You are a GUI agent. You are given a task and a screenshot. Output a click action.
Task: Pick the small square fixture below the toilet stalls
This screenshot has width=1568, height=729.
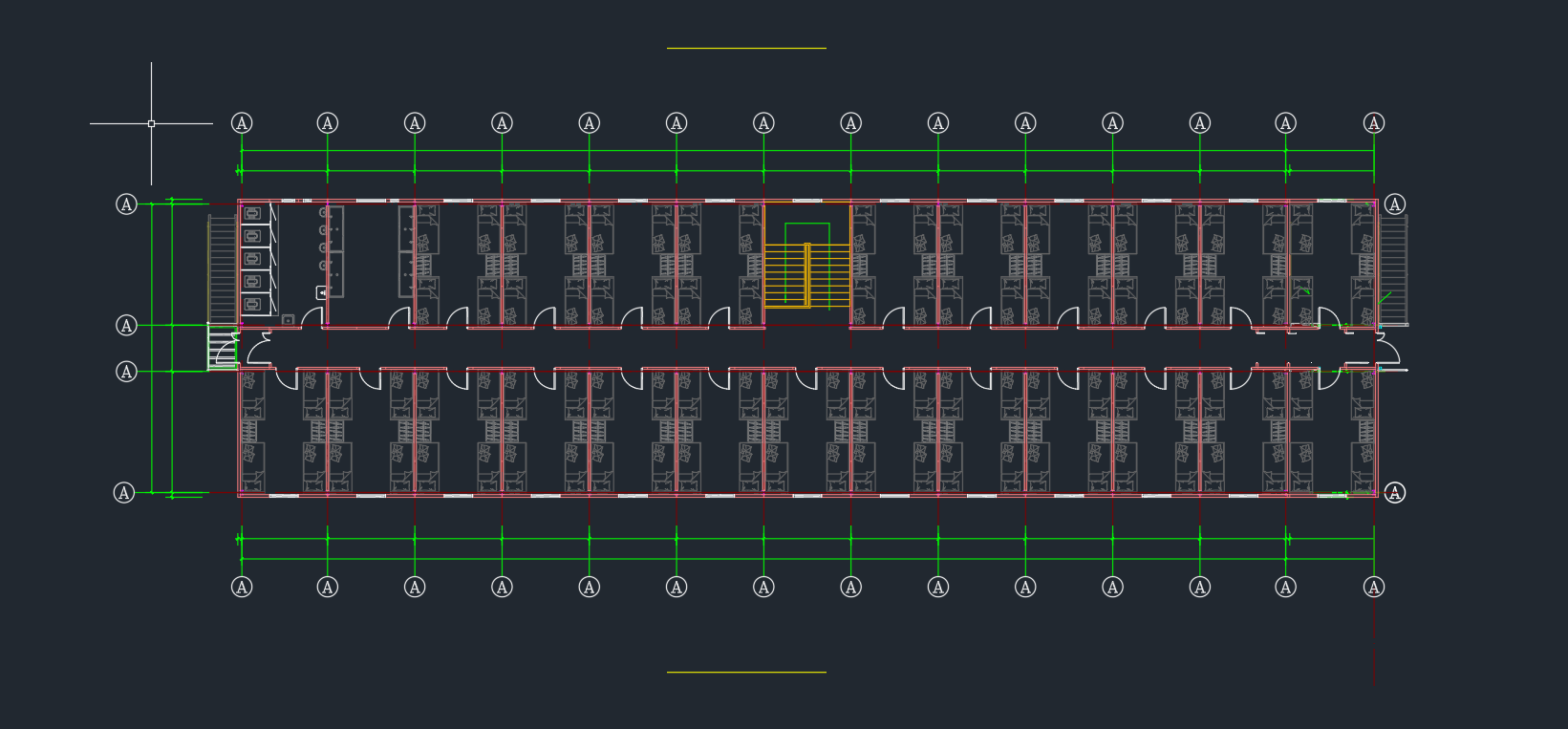coord(288,320)
